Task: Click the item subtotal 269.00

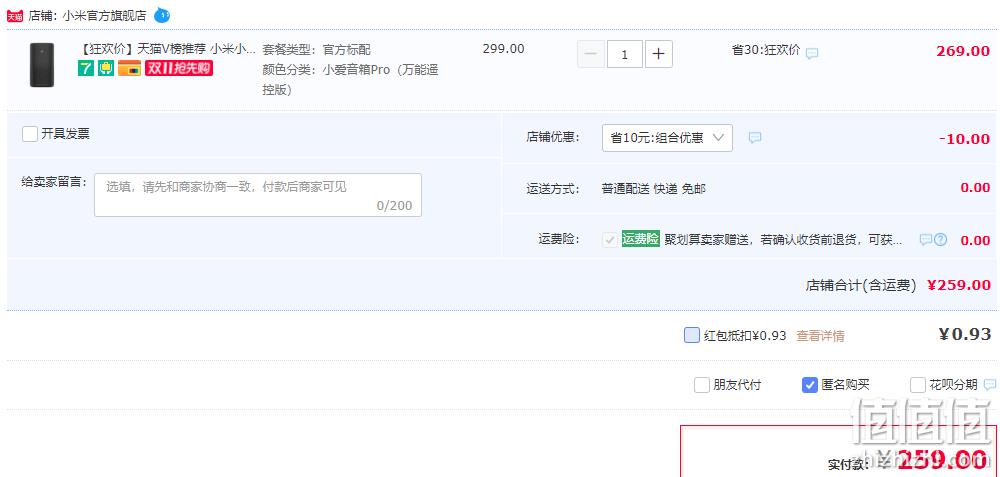Action: (963, 51)
